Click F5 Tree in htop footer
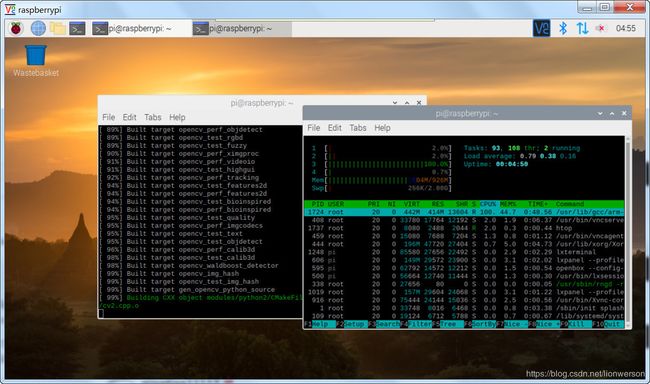 click(x=448, y=324)
